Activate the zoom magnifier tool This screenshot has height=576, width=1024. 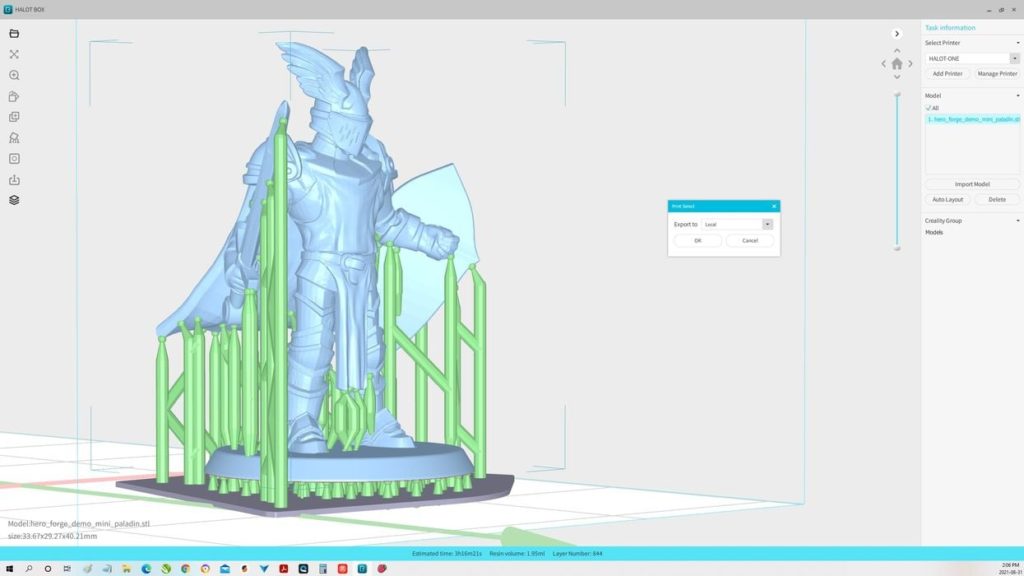point(14,76)
